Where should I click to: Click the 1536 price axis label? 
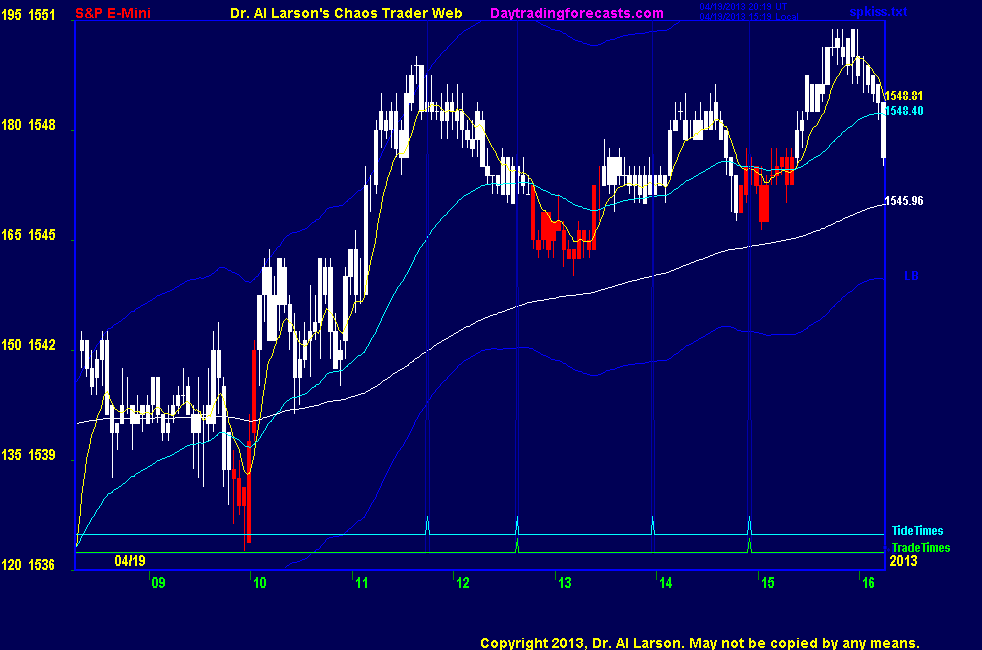42,565
